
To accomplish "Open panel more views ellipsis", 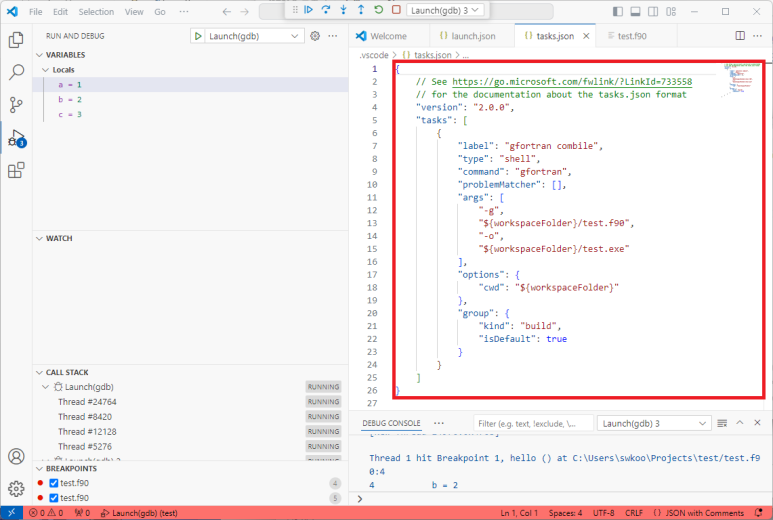I will (439, 423).
